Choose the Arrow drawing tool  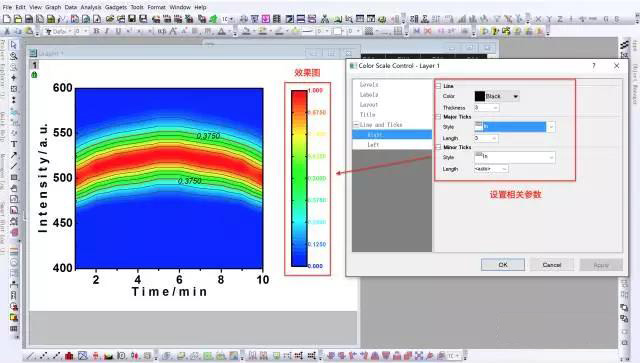[x=13, y=155]
